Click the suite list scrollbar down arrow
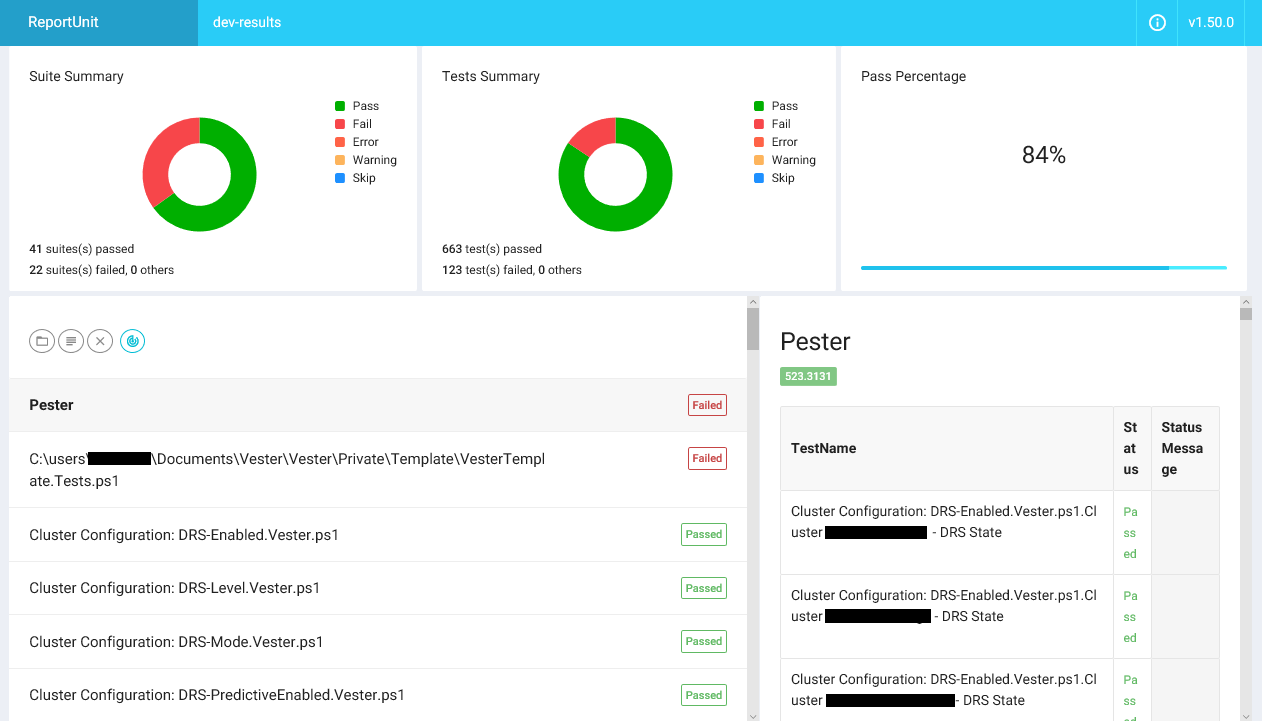1262x721 pixels. point(753,715)
